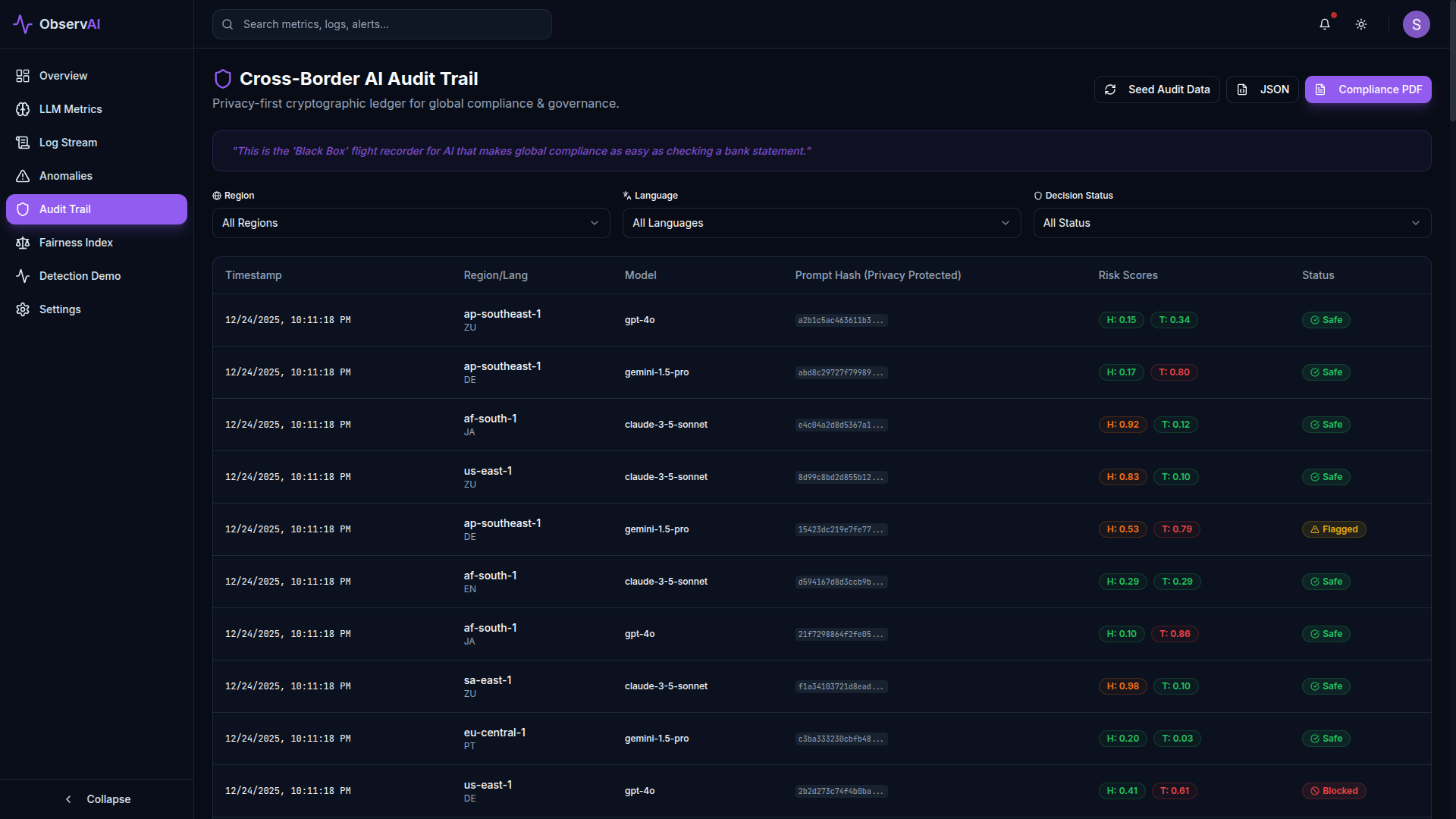This screenshot has width=1456, height=819.
Task: Click the Log Stream icon
Action: pos(23,143)
